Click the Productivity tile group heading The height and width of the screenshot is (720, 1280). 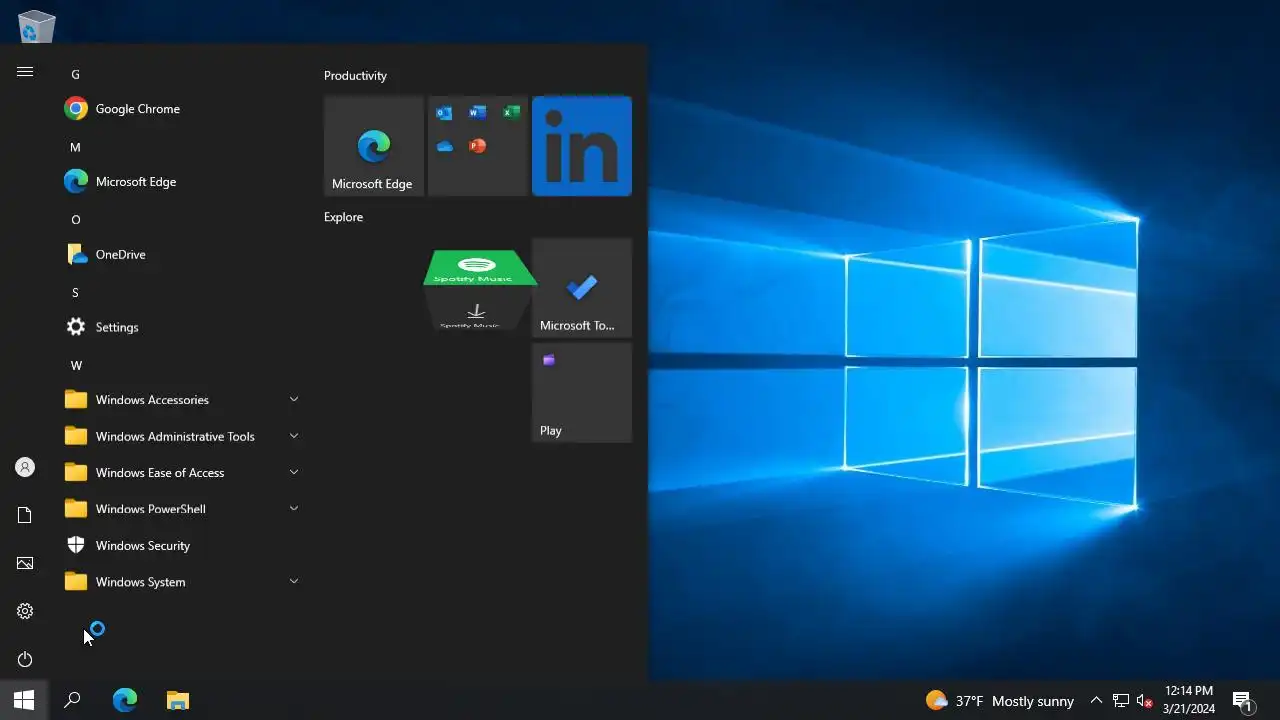[355, 75]
